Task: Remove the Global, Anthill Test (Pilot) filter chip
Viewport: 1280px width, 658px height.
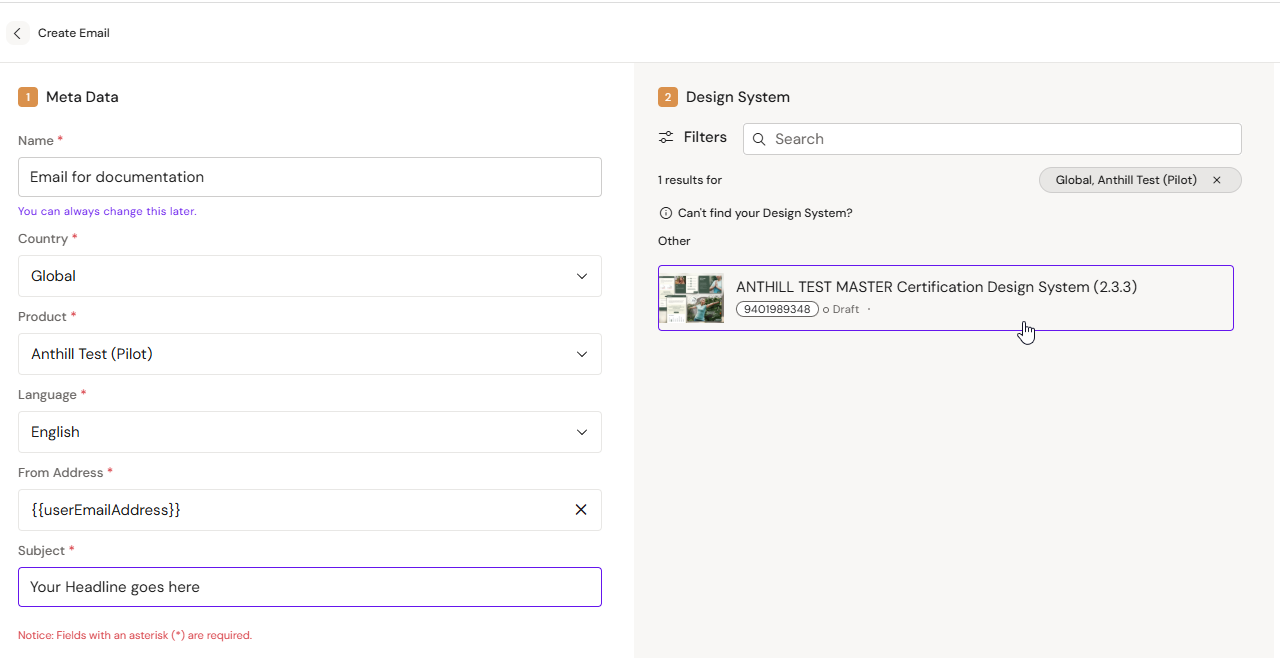Action: point(1217,180)
